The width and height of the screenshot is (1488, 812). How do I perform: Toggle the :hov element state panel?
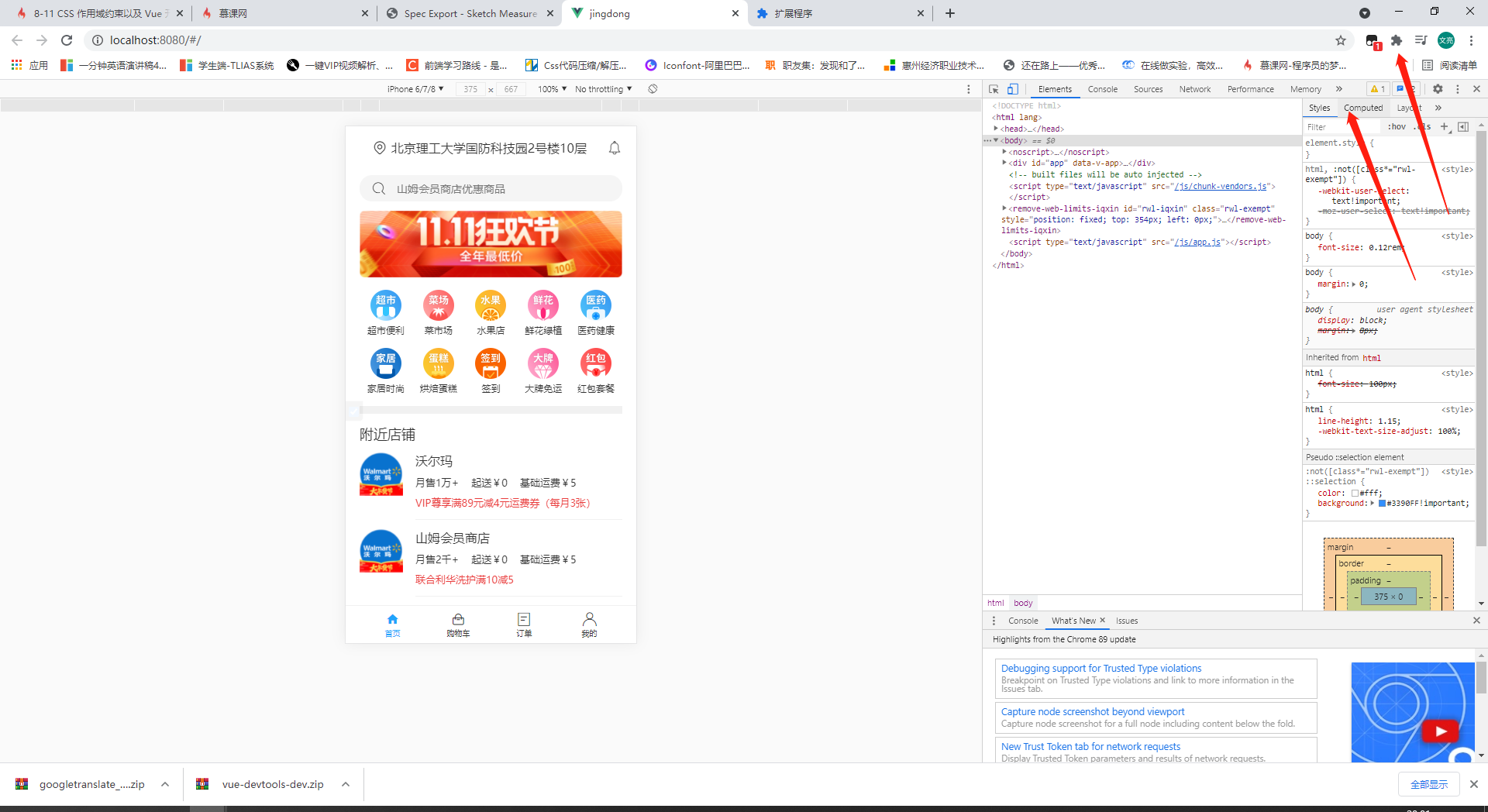tap(1397, 126)
